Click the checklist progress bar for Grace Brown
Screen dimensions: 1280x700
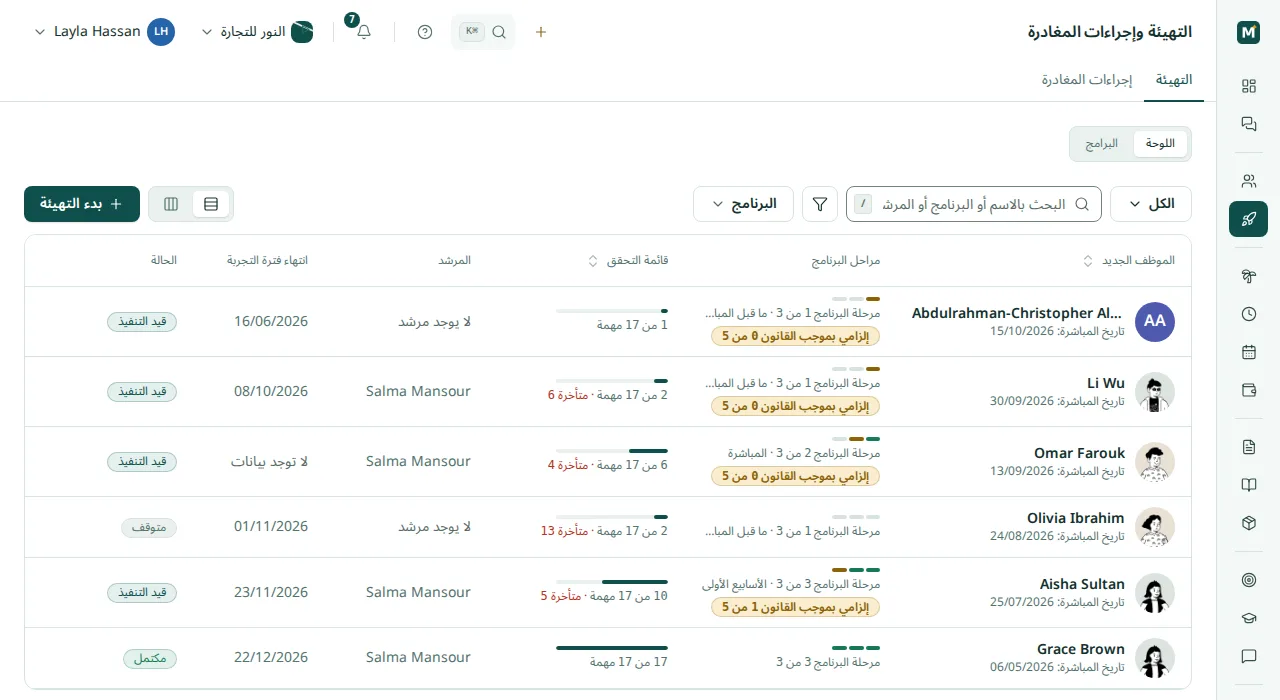coord(612,648)
